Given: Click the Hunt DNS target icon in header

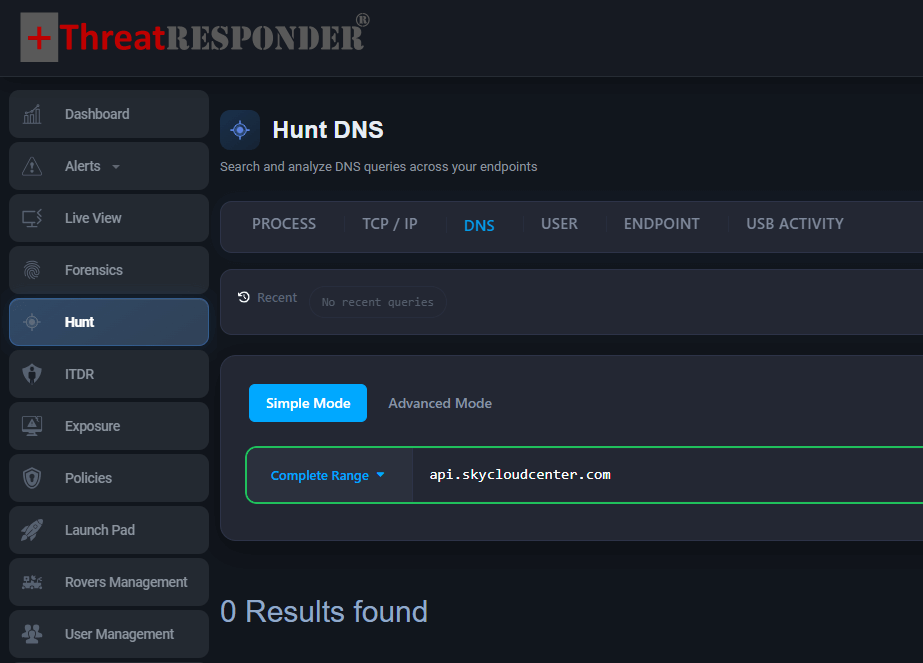Looking at the screenshot, I should point(239,130).
